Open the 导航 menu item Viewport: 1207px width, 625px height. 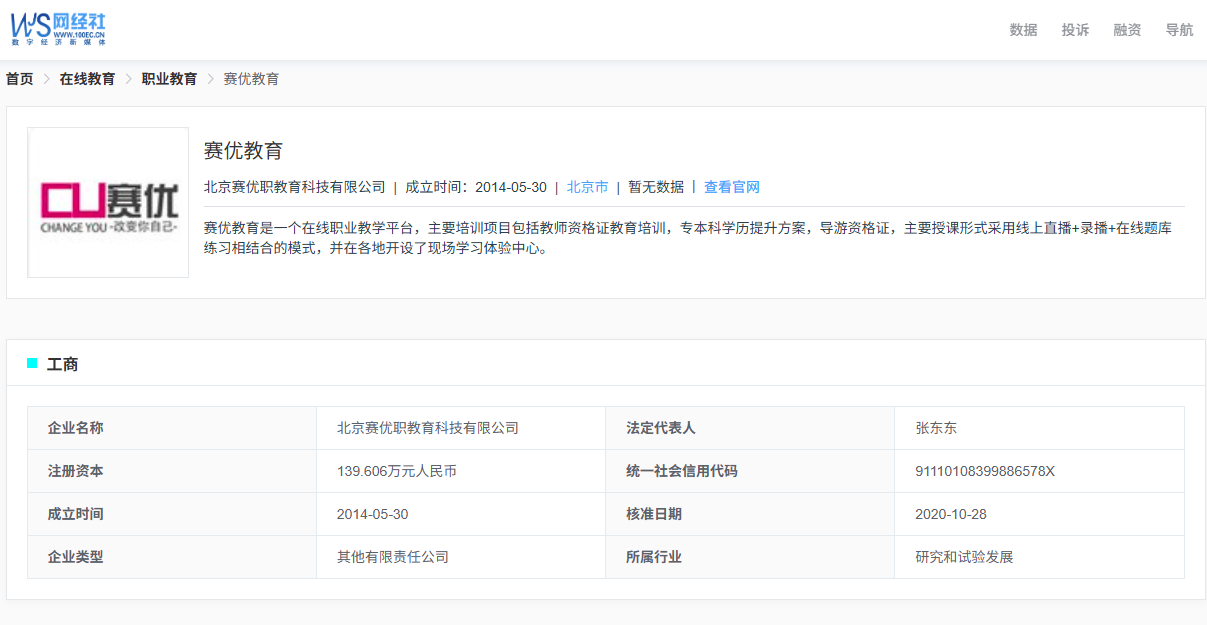click(1180, 30)
